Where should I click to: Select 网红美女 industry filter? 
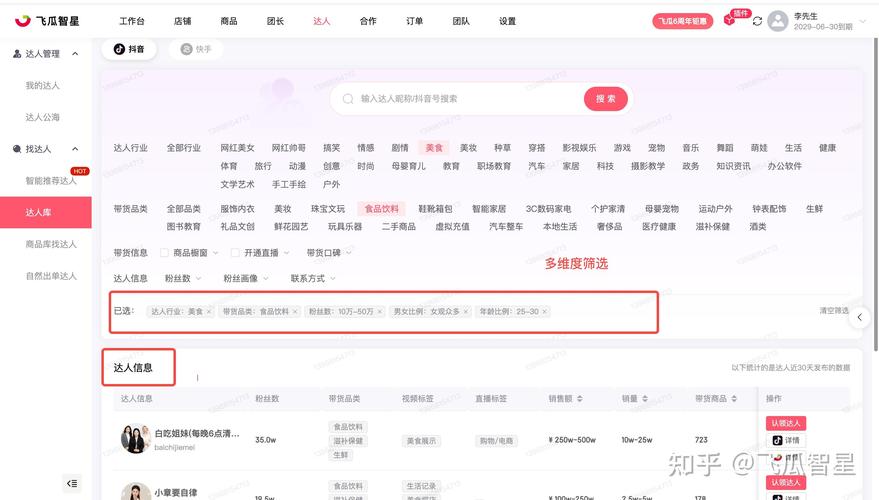click(x=237, y=148)
